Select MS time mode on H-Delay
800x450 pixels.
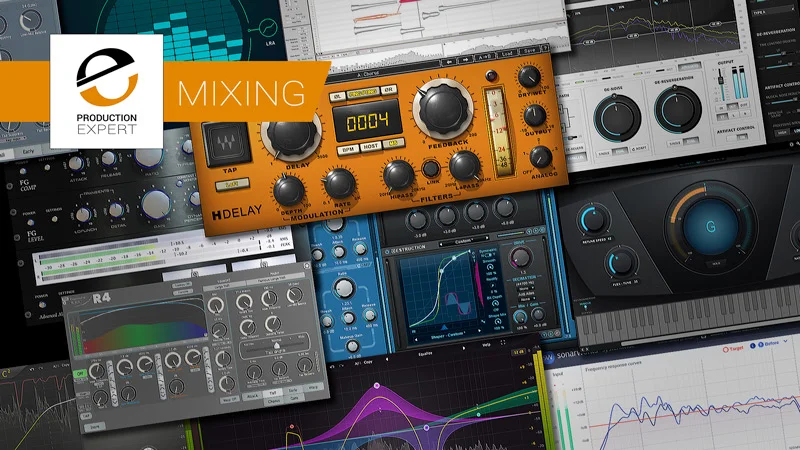[x=393, y=143]
